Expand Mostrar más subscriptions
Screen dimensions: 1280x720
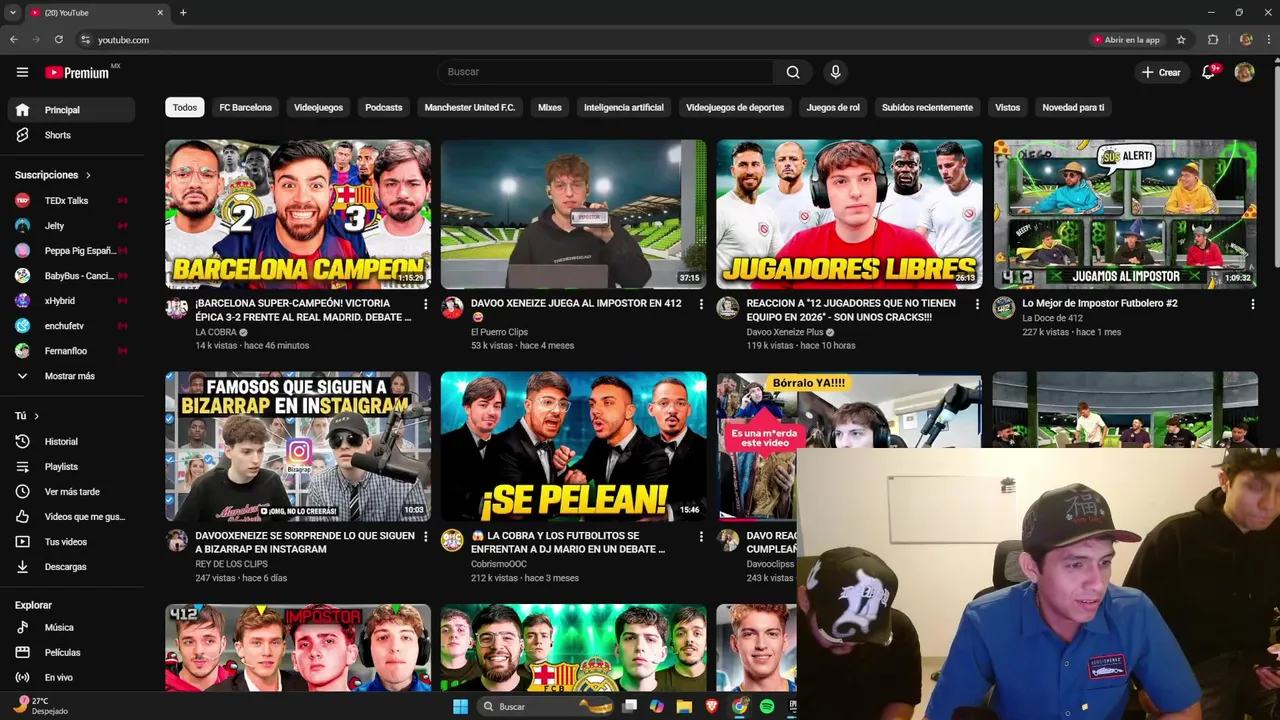pyautogui.click(x=70, y=376)
